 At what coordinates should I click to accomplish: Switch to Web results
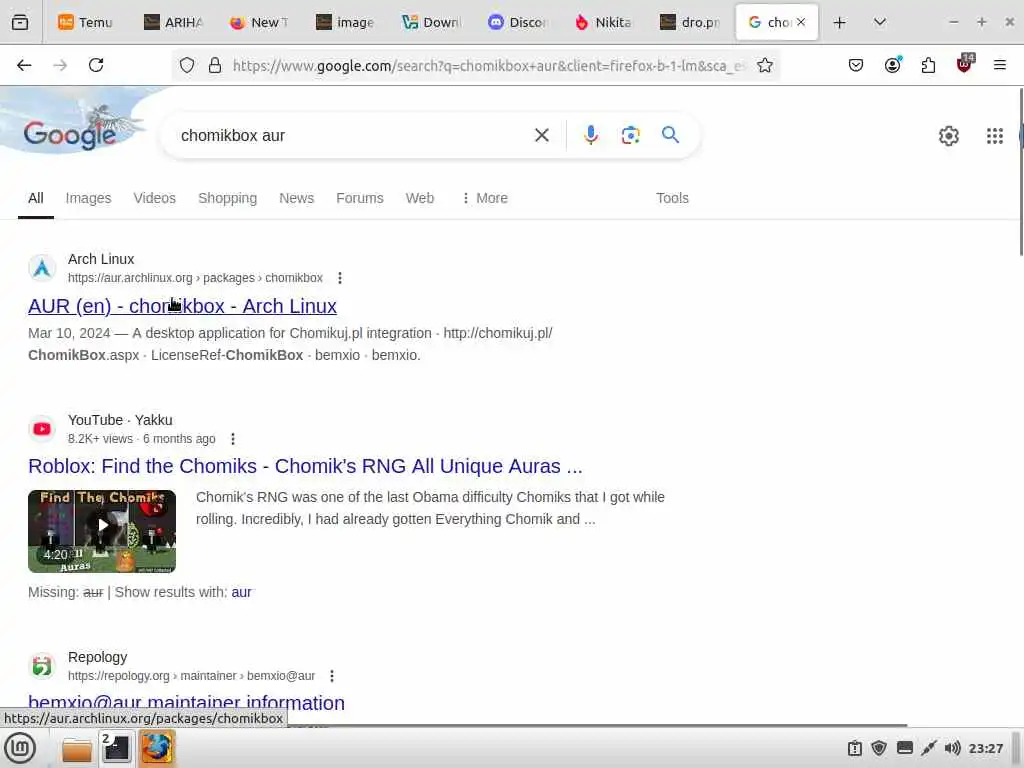(x=419, y=198)
